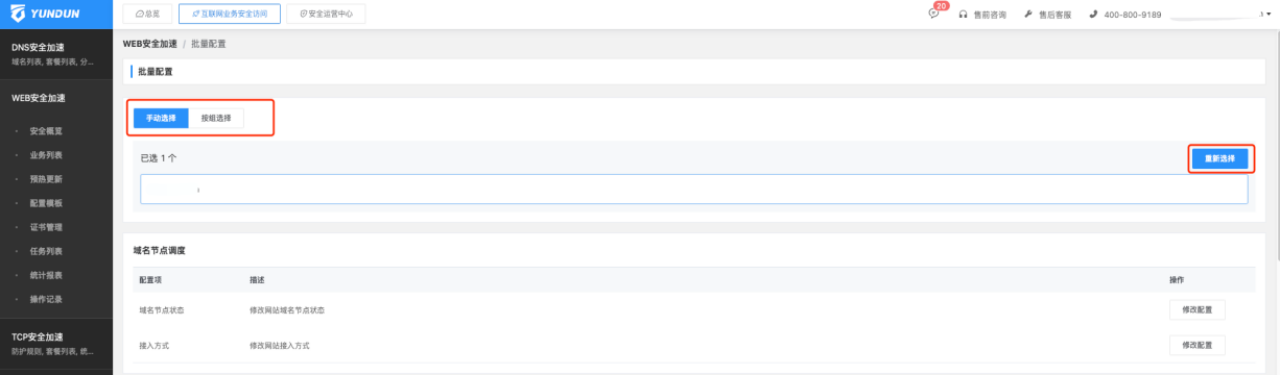The image size is (1280, 375).
Task: Select the 手动选择 option
Action: pos(160,118)
